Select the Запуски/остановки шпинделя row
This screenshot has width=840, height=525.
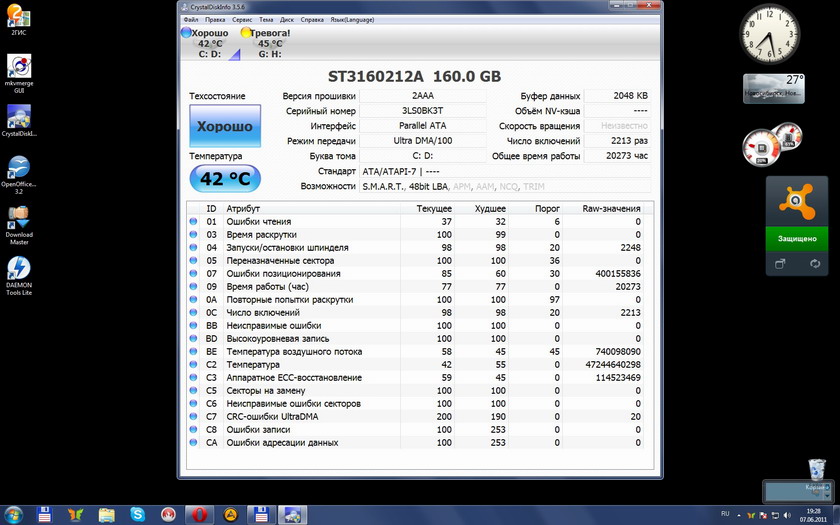pos(416,248)
